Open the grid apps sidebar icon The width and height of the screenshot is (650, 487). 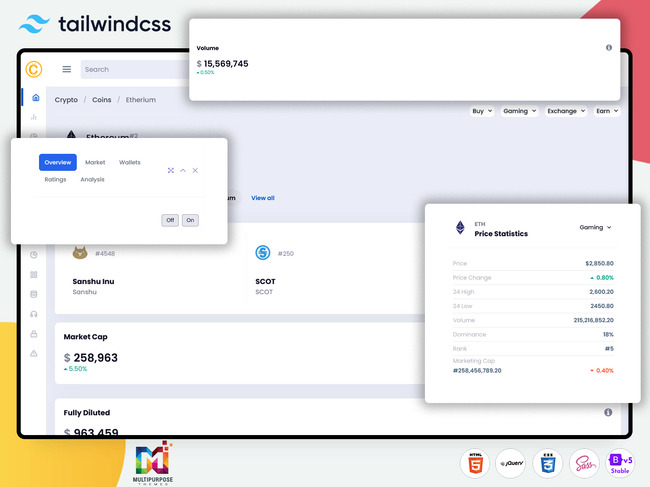[34, 275]
